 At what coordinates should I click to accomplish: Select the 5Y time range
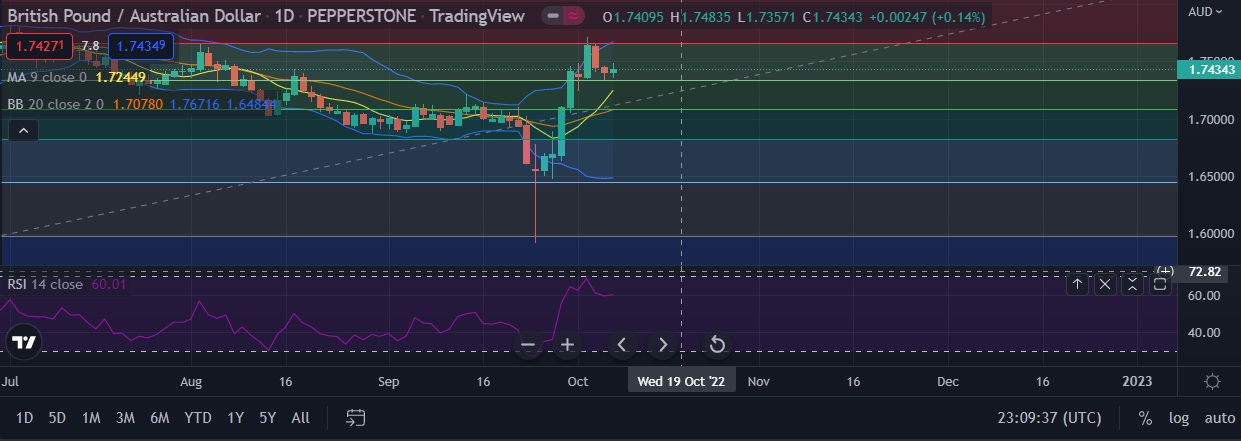(267, 418)
